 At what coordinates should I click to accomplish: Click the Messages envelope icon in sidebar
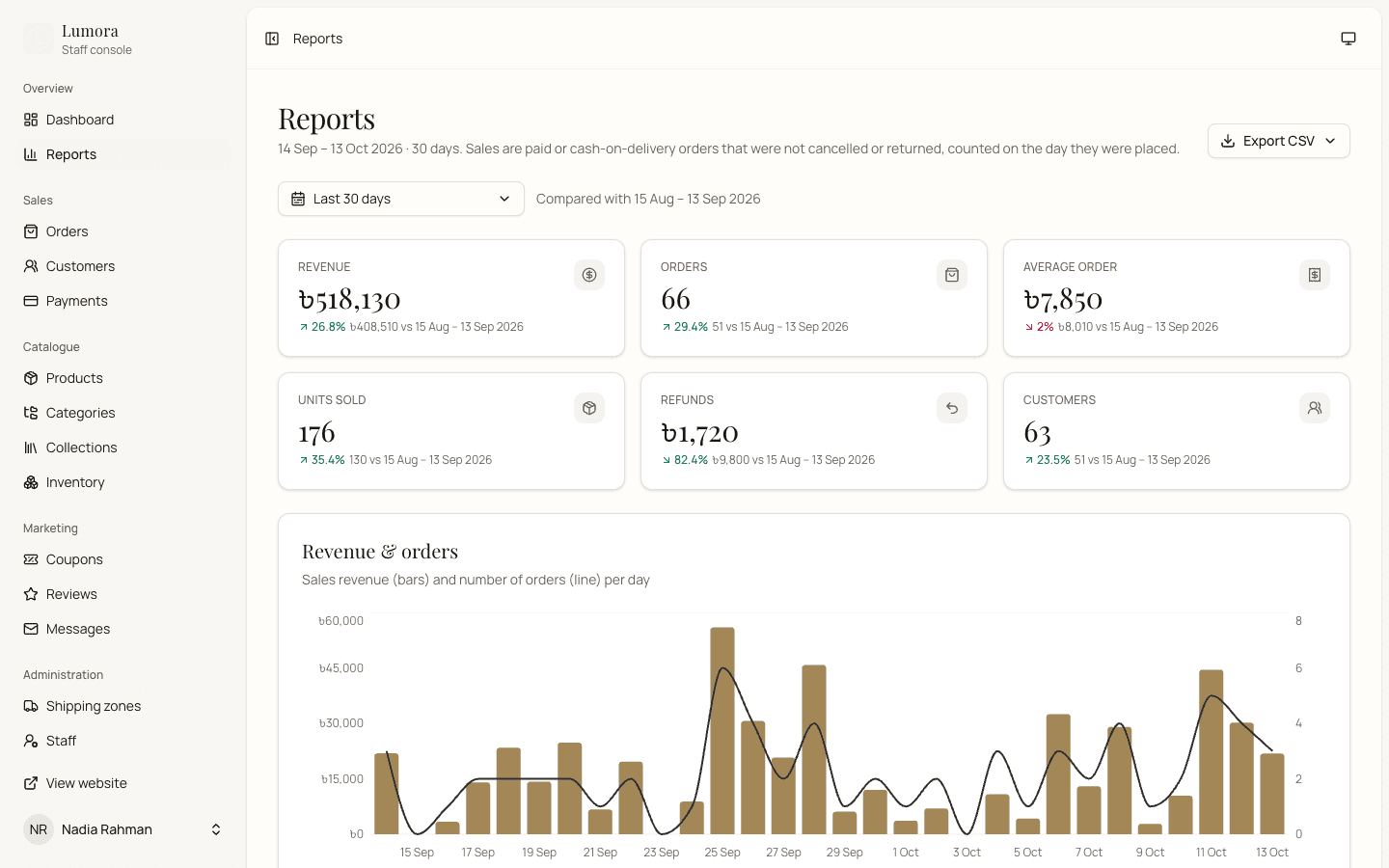point(31,629)
